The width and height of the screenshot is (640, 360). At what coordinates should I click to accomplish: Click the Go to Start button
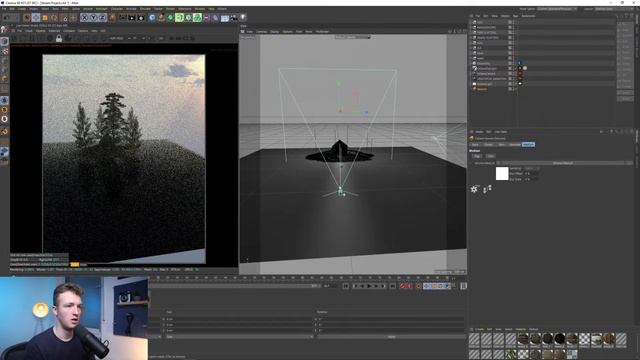pyautogui.click(x=346, y=286)
